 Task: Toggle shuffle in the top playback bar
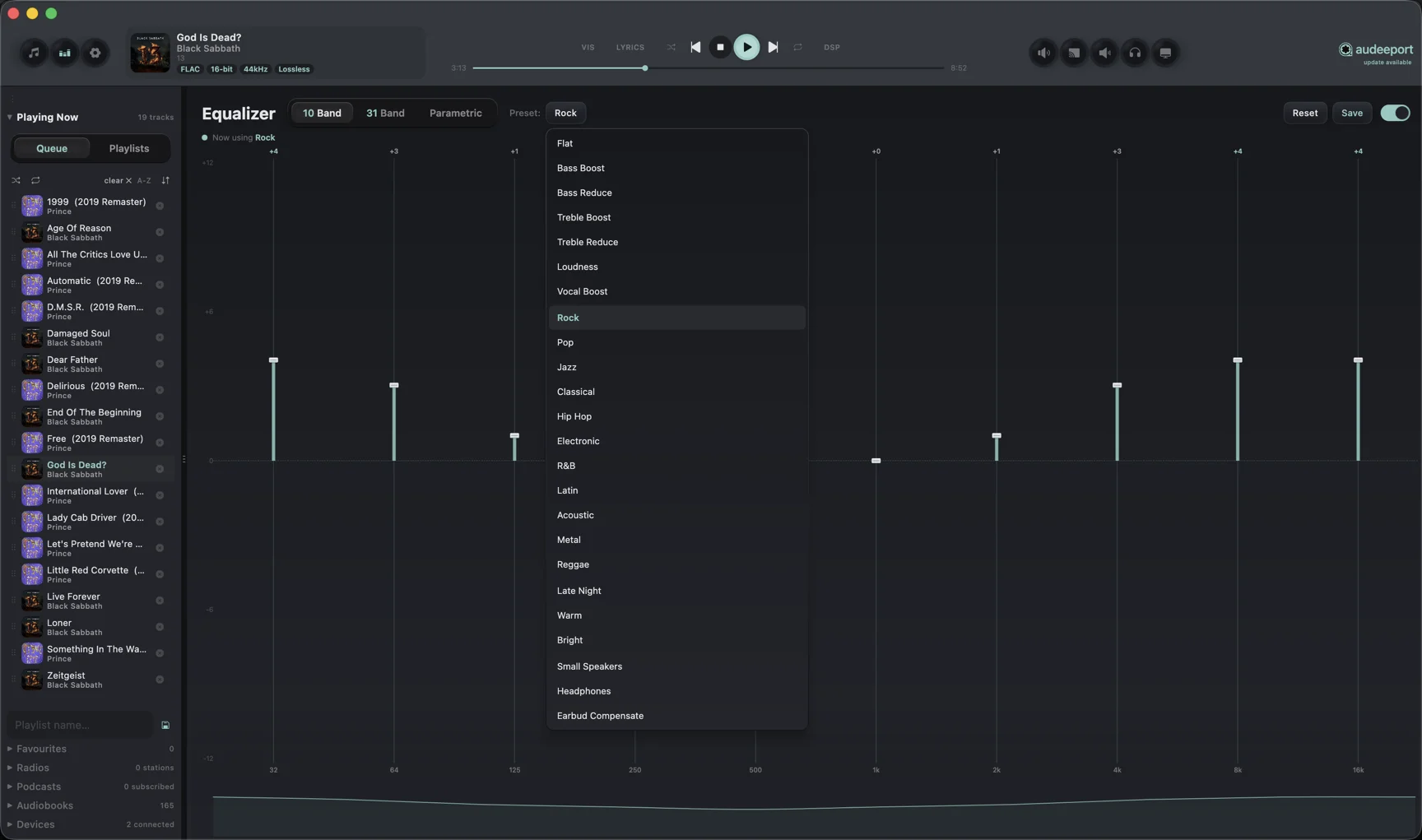[671, 48]
